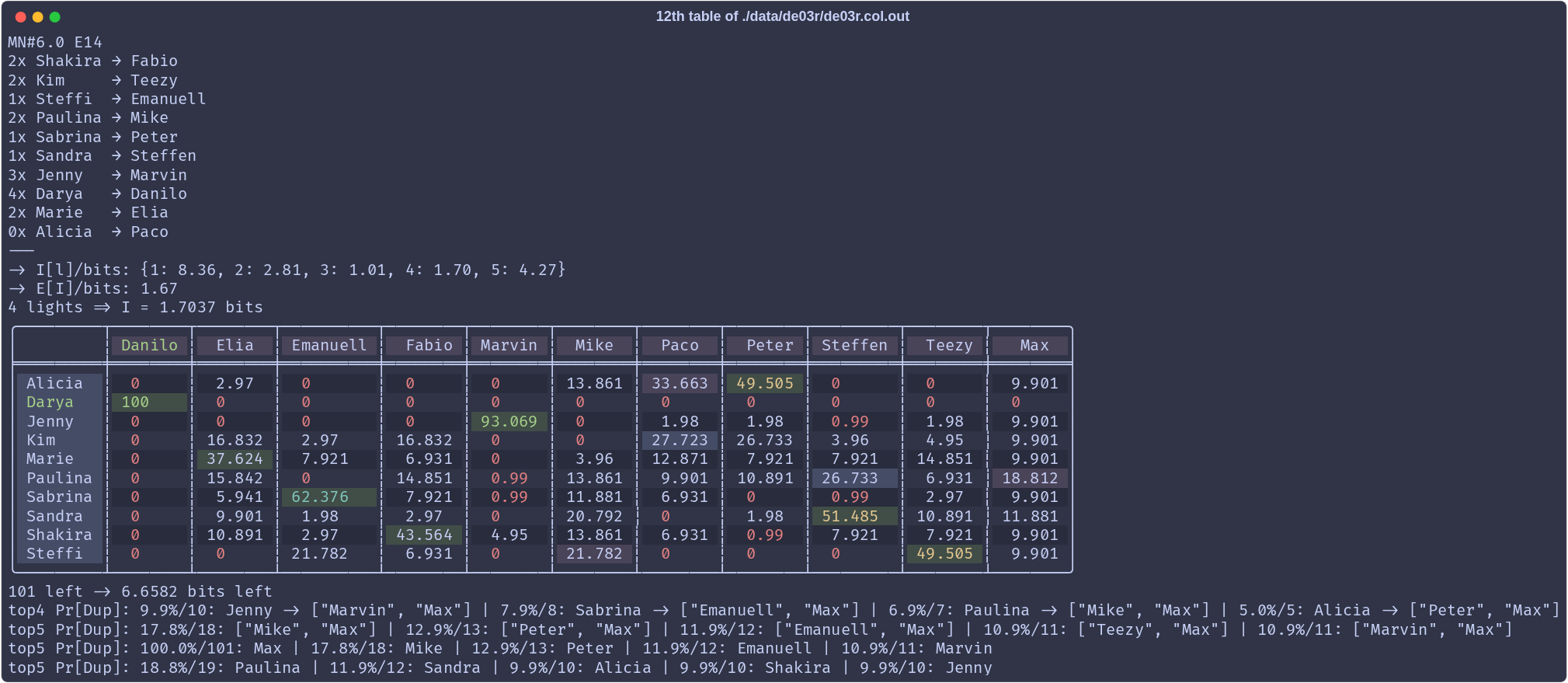
Task: Click the red close window button
Action: pyautogui.click(x=20, y=17)
